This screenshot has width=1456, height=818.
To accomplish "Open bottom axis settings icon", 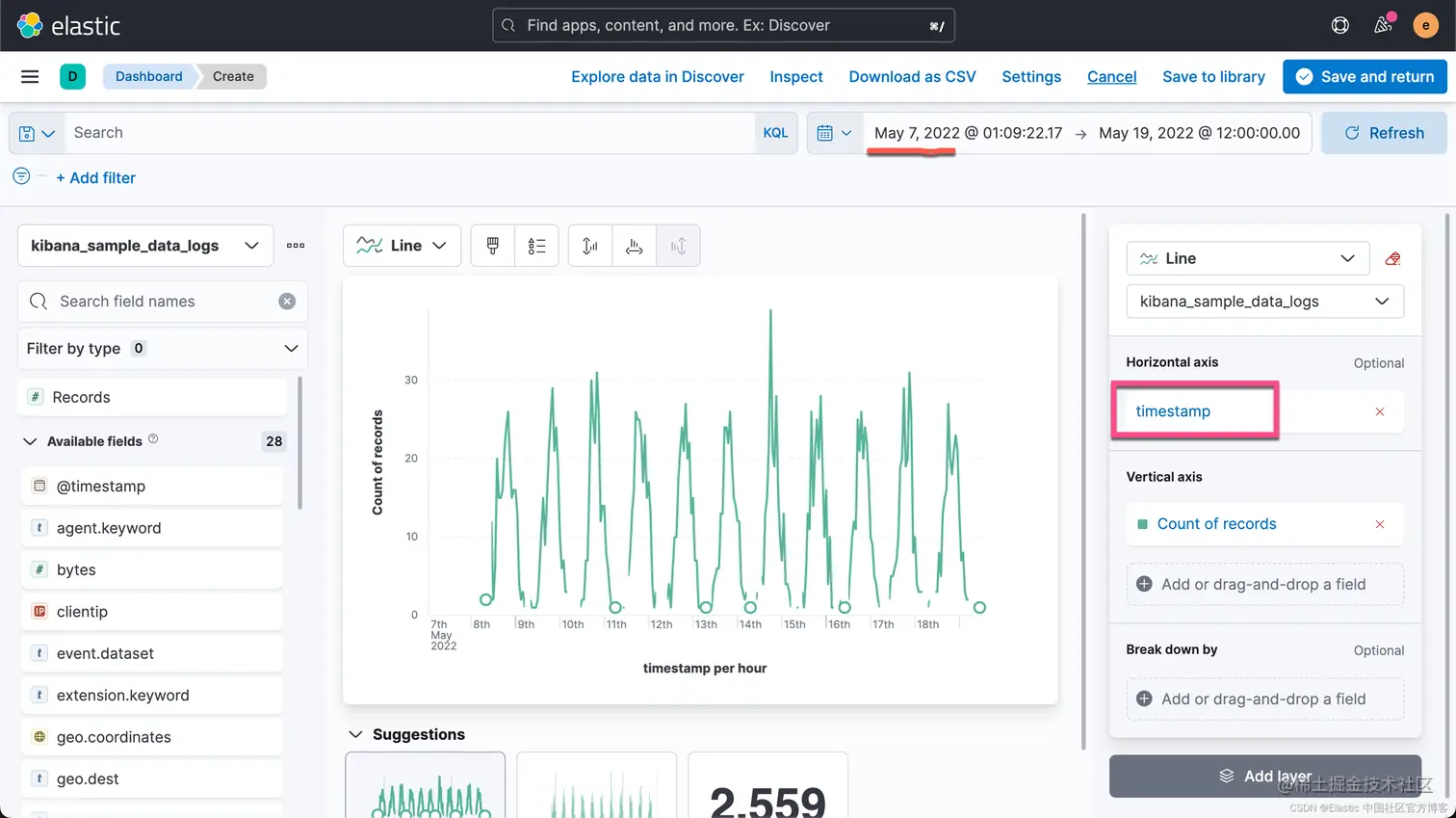I will 634,246.
